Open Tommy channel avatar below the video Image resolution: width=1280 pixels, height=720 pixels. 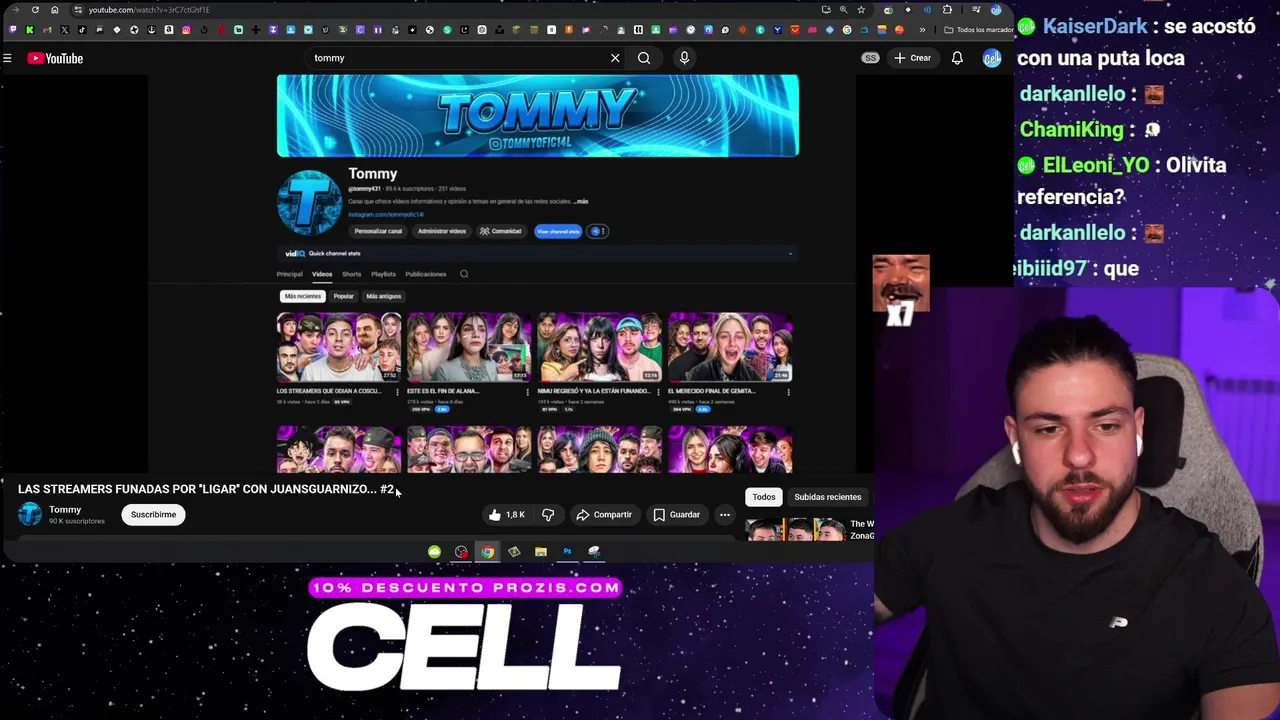(30, 514)
